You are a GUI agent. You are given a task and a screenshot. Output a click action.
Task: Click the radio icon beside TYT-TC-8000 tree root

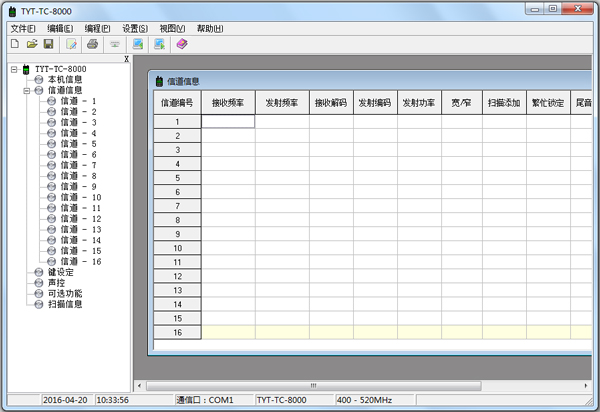pyautogui.click(x=26, y=69)
